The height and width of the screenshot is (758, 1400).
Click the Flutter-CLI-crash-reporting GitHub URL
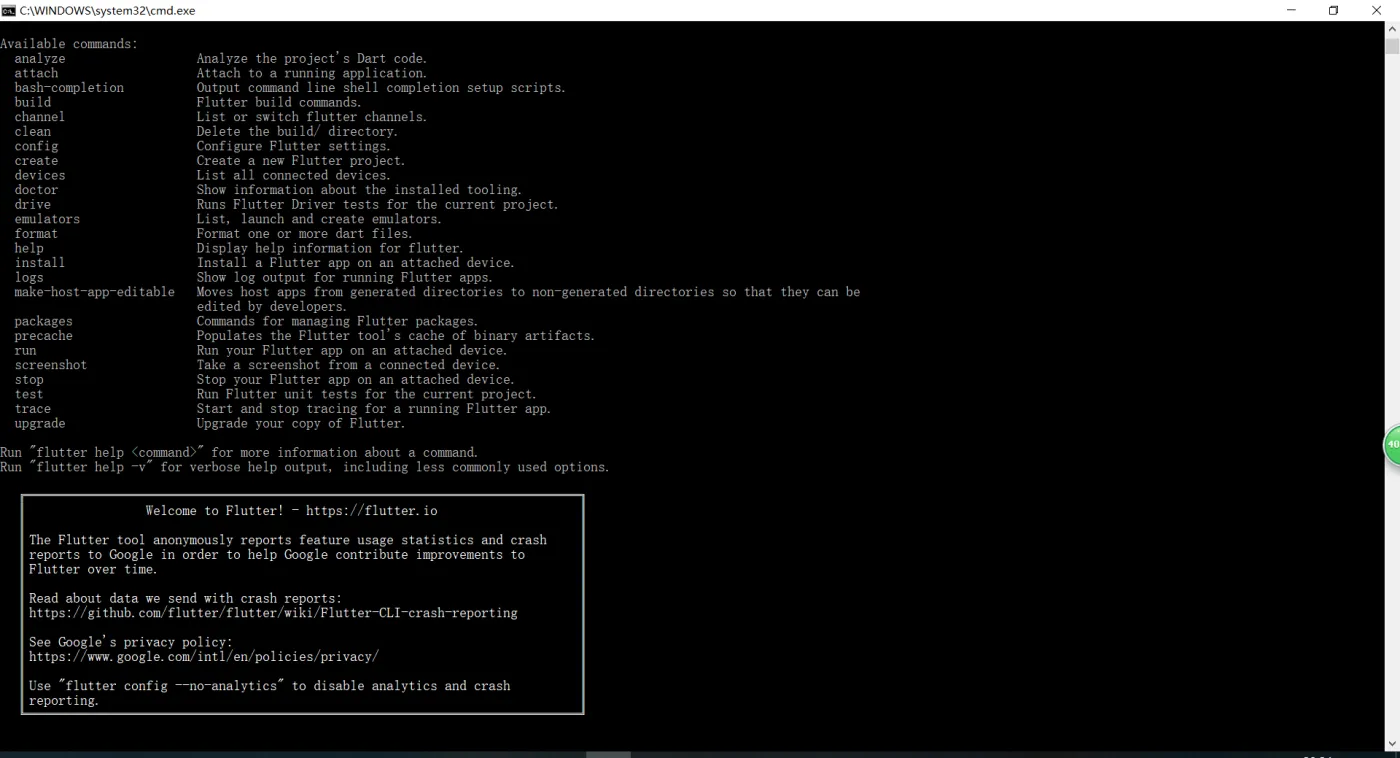tap(273, 613)
